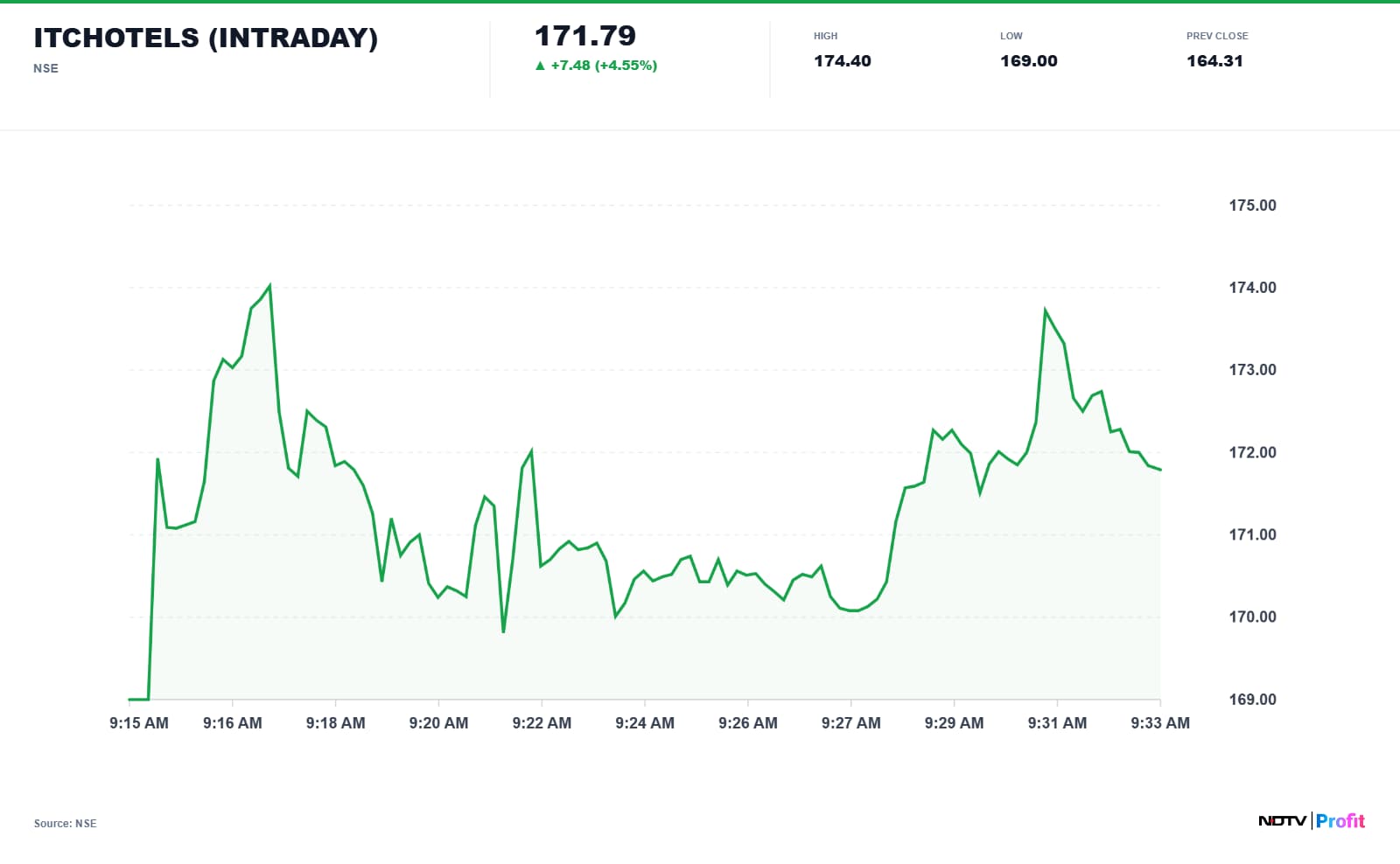Click the 174.00 y-axis label
This screenshot has height=864, width=1400.
[x=1252, y=288]
